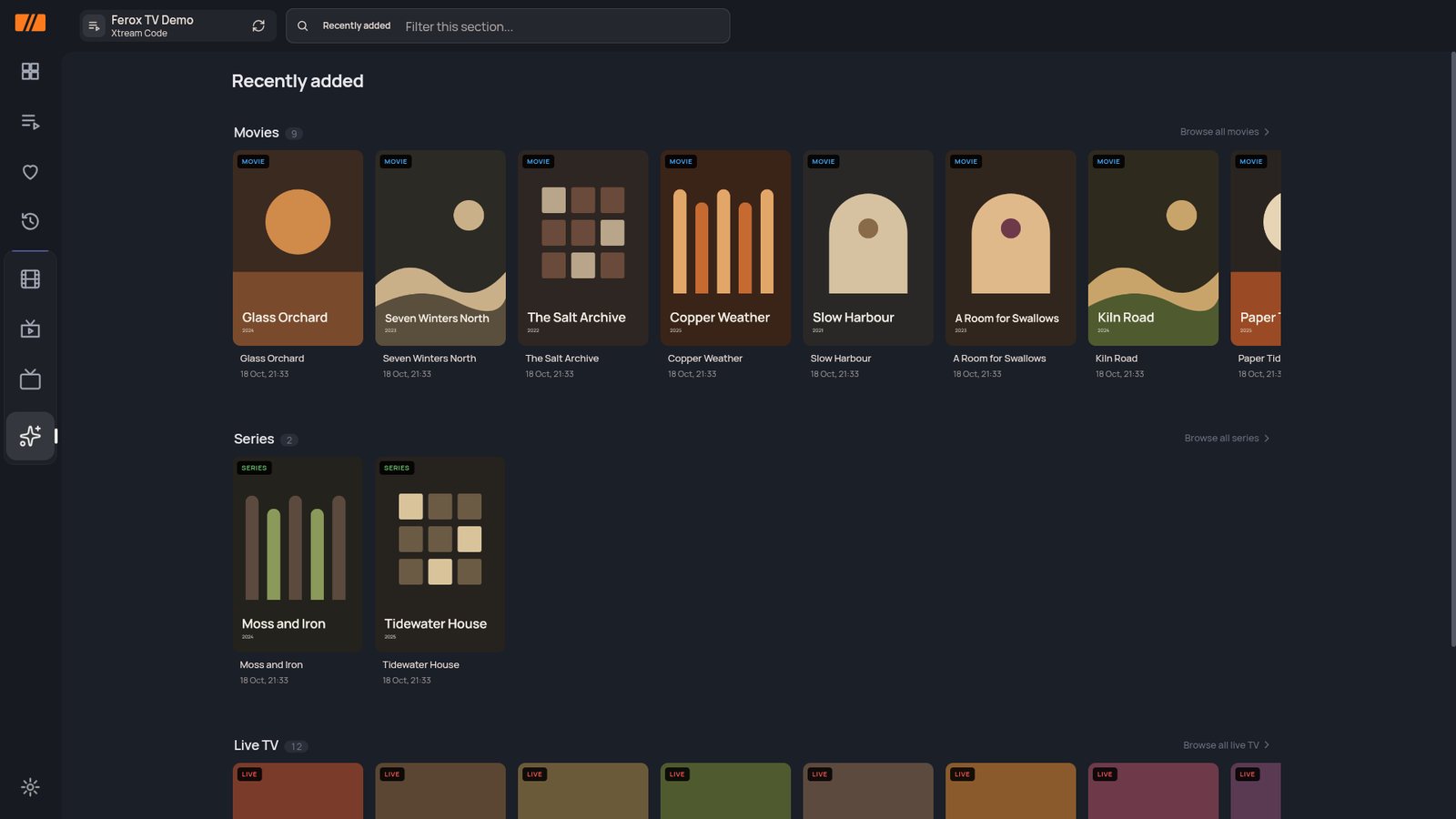This screenshot has width=1456, height=819.
Task: Click the Series section heading
Action: [x=254, y=439]
